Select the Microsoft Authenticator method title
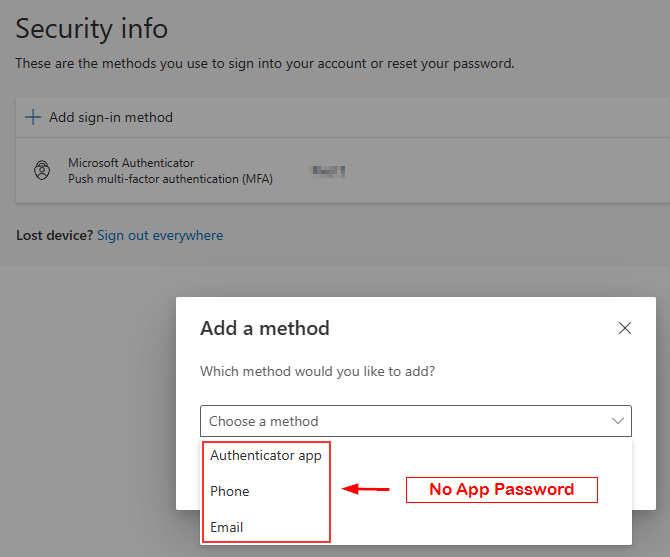 [x=131, y=163]
